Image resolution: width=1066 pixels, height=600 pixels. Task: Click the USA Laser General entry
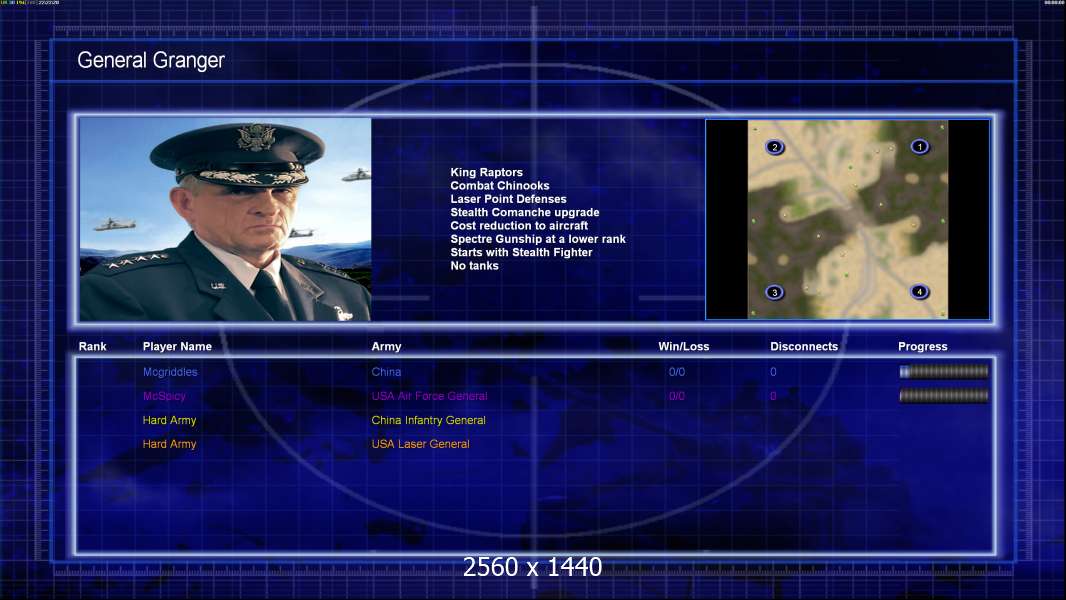tap(420, 444)
